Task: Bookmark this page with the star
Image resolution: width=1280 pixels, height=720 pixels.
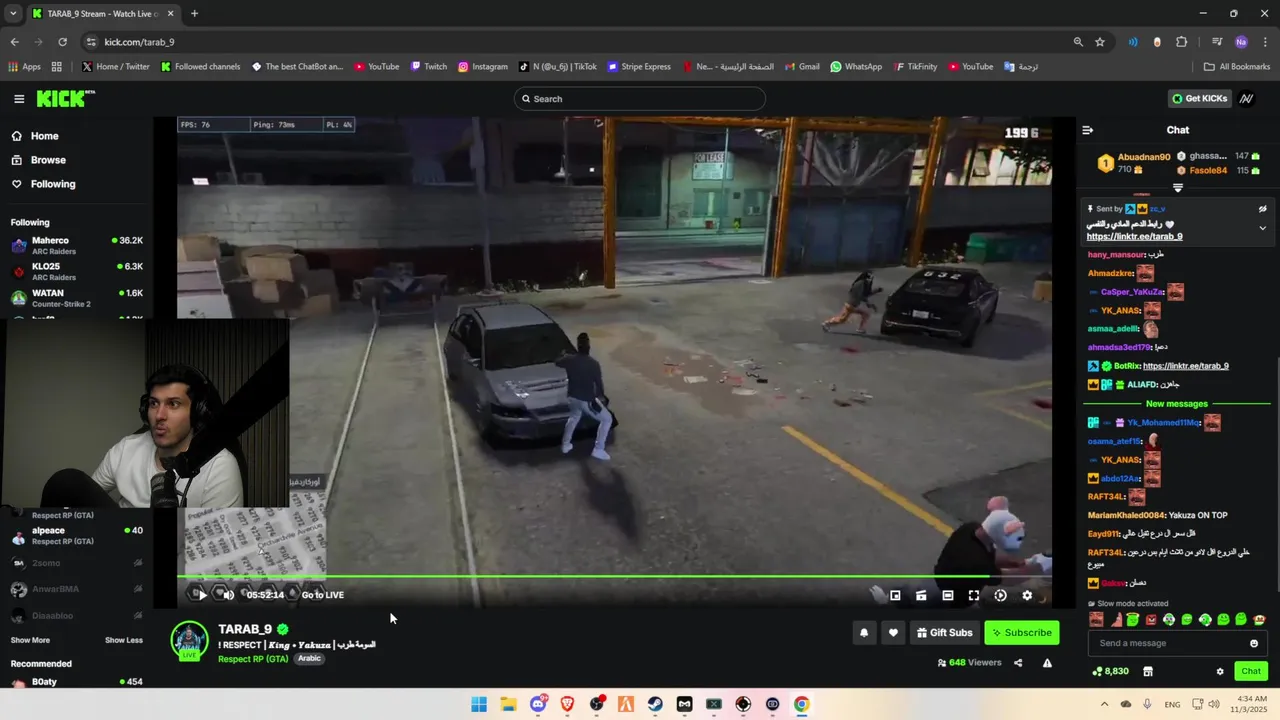Action: [1100, 42]
